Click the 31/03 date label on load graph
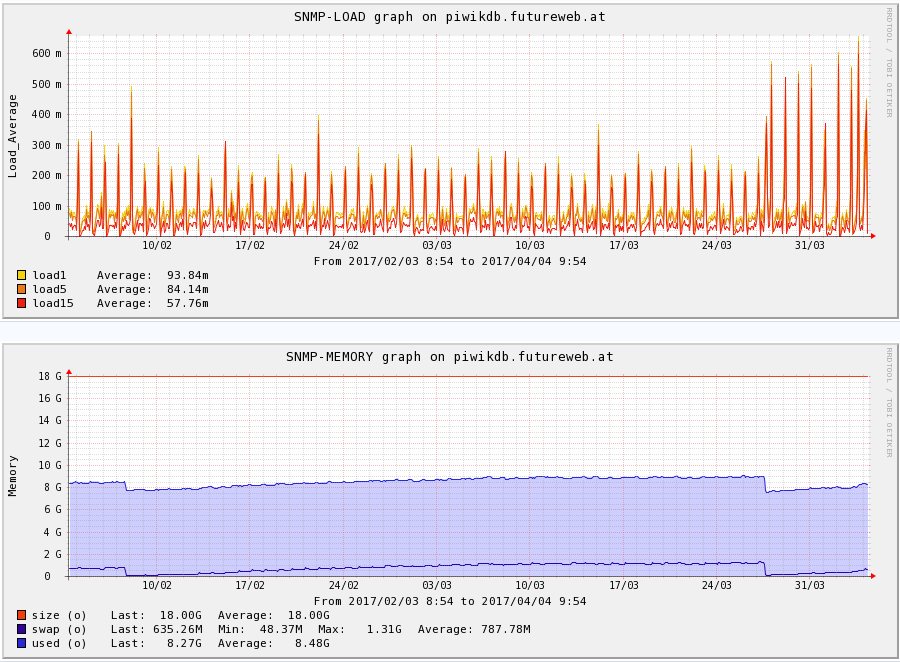 809,245
